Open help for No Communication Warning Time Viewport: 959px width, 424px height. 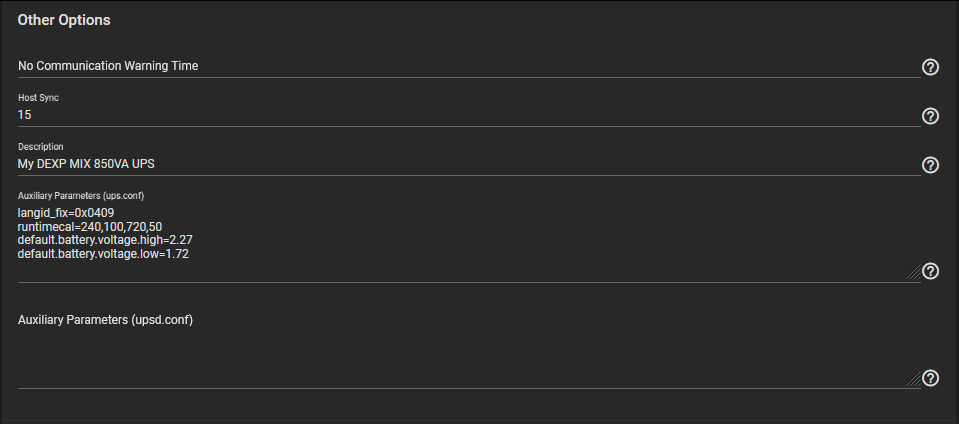tap(930, 67)
